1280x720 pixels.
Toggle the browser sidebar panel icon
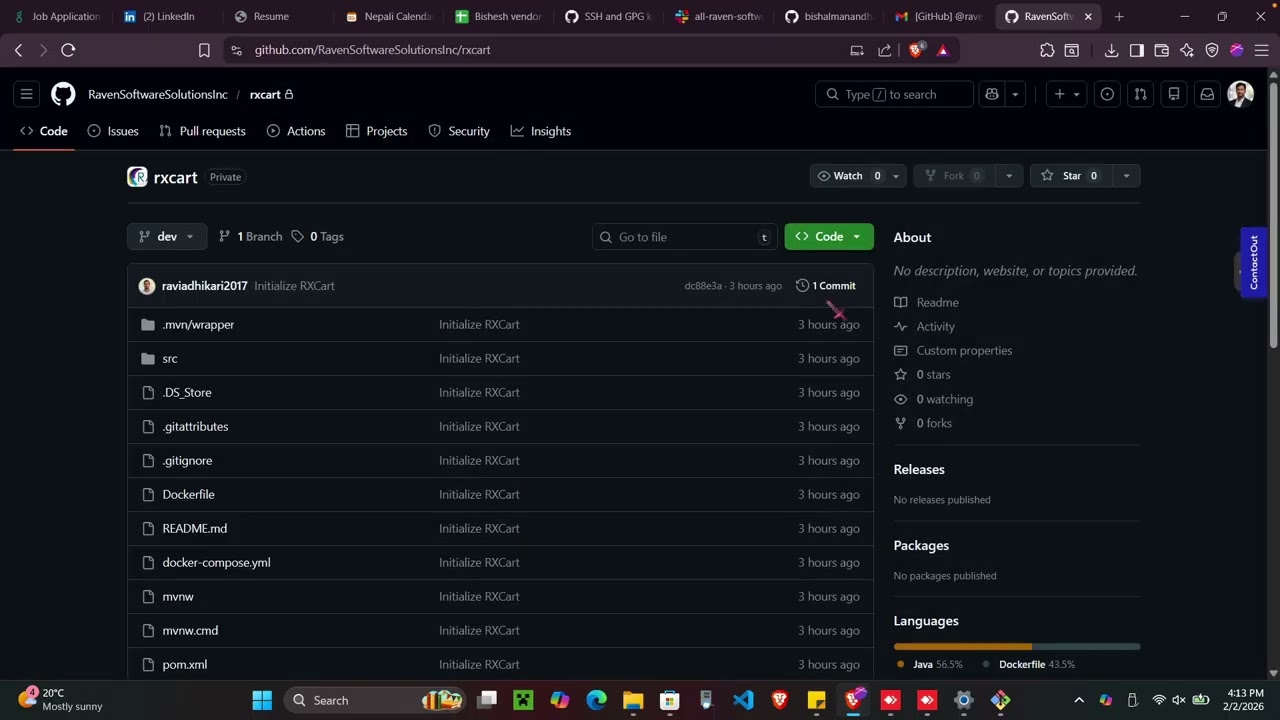pyautogui.click(x=1136, y=50)
